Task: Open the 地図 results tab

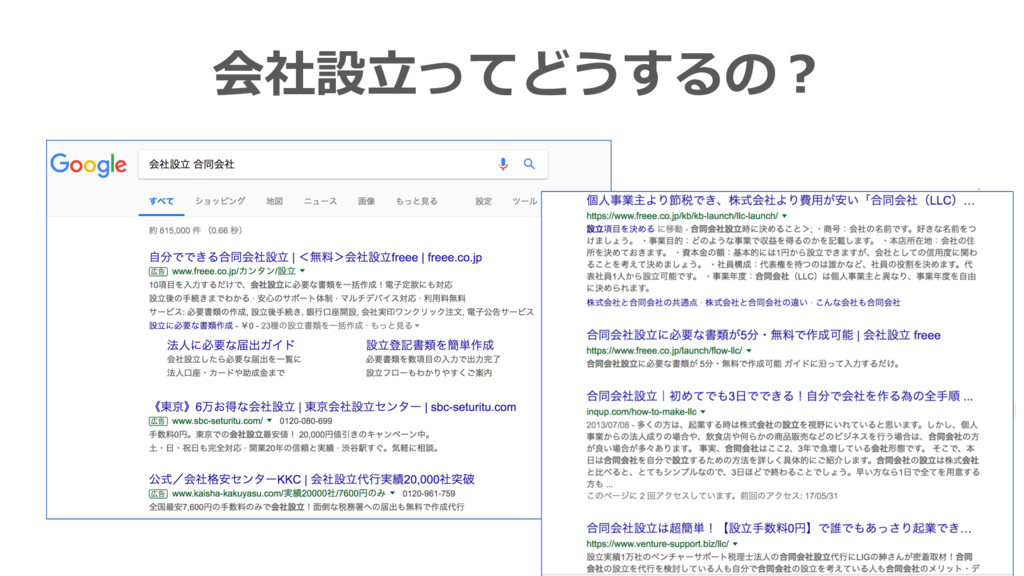Action: 274,201
